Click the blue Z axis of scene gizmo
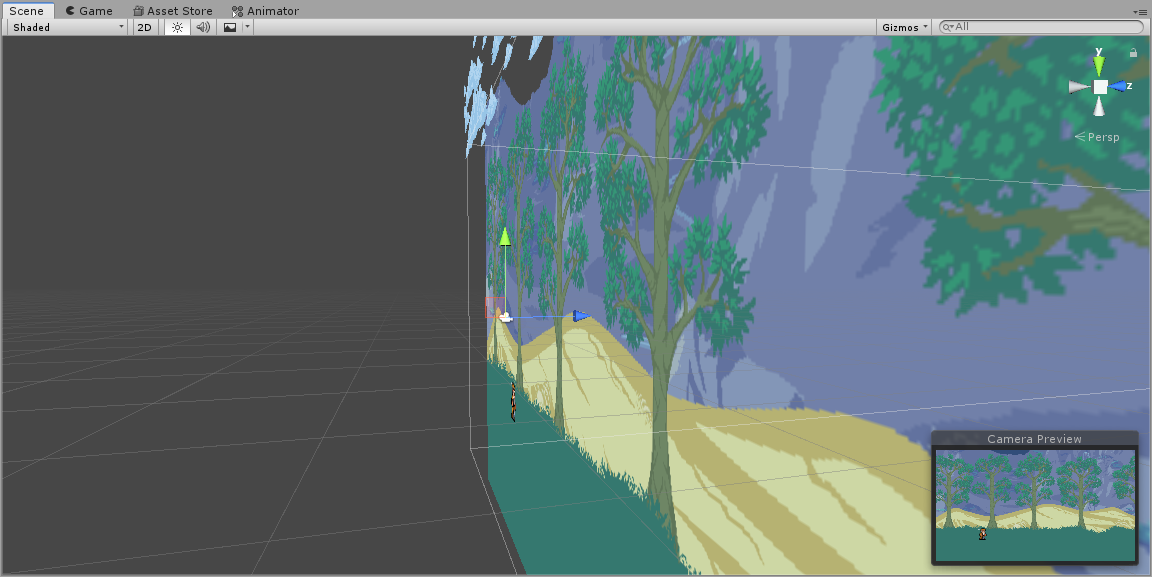Image resolution: width=1152 pixels, height=577 pixels. point(1122,86)
